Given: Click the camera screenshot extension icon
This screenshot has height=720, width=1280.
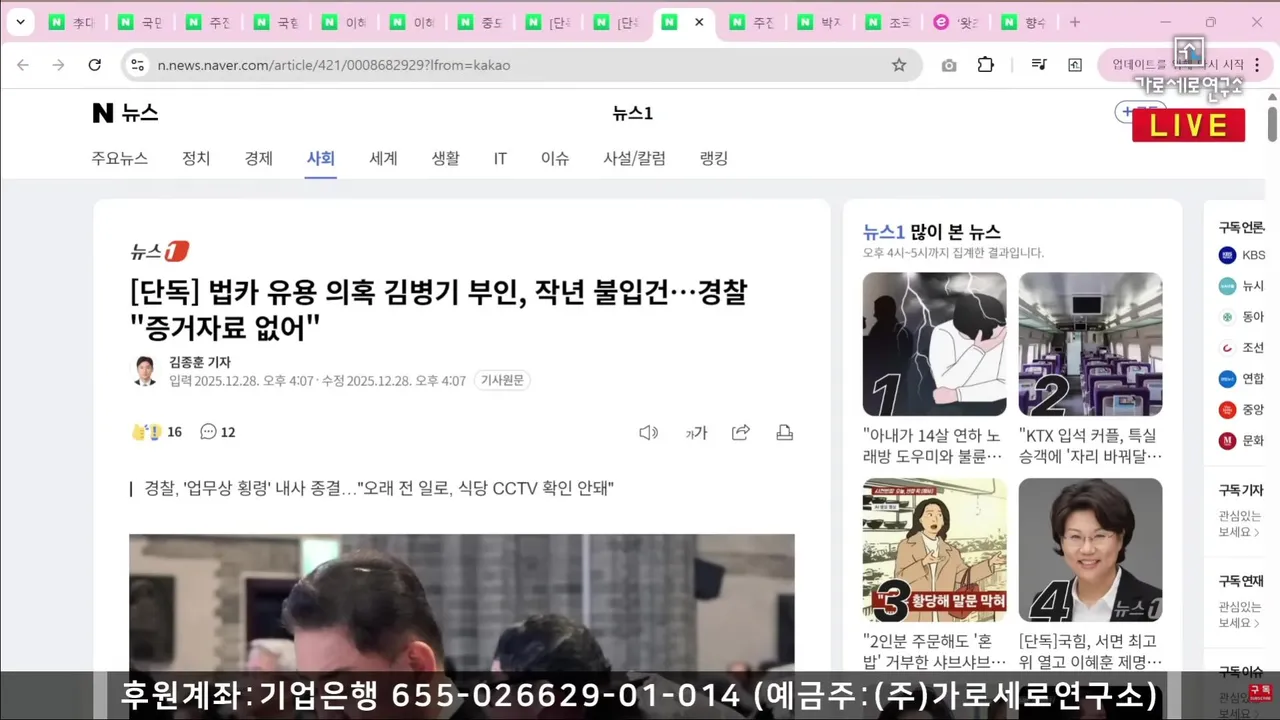Looking at the screenshot, I should point(949,65).
